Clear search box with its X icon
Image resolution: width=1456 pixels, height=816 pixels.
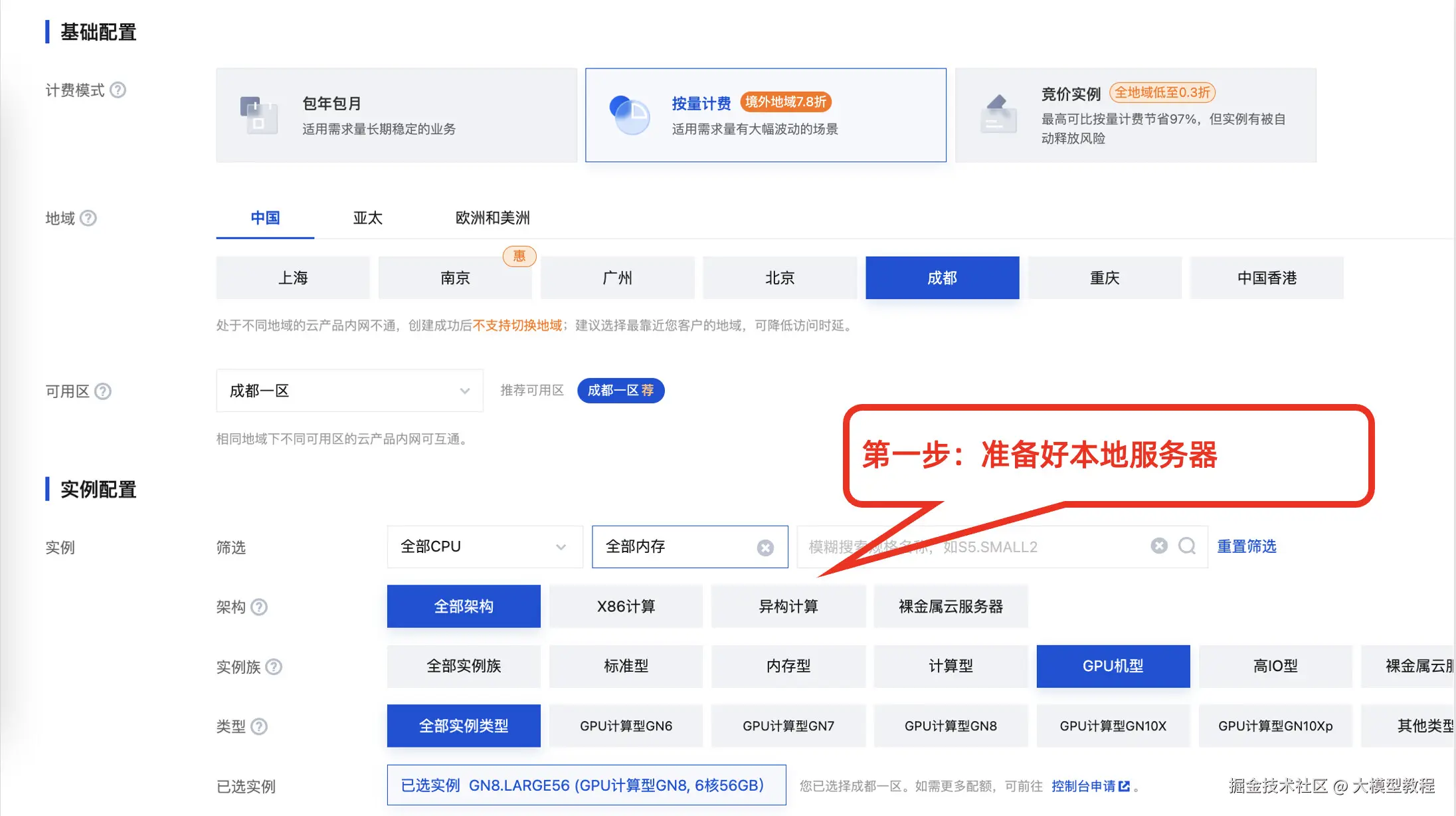[x=1159, y=546]
